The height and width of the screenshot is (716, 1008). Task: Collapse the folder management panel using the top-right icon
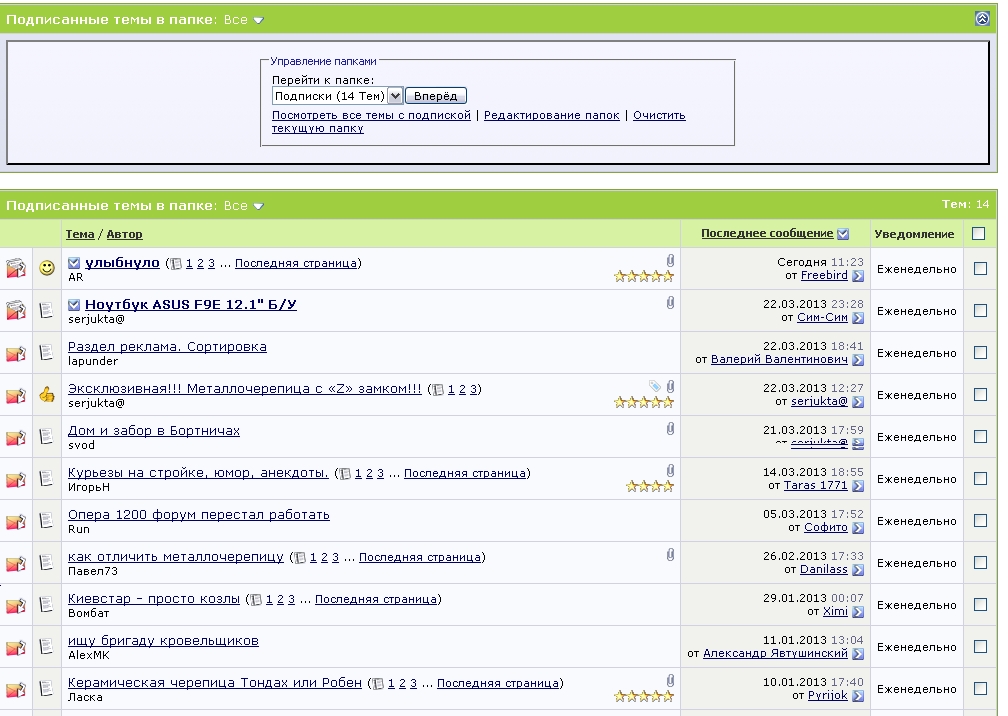point(982,19)
